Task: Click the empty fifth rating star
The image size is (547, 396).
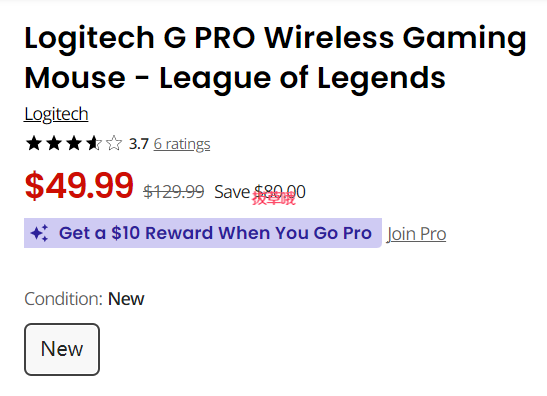Action: tap(114, 143)
